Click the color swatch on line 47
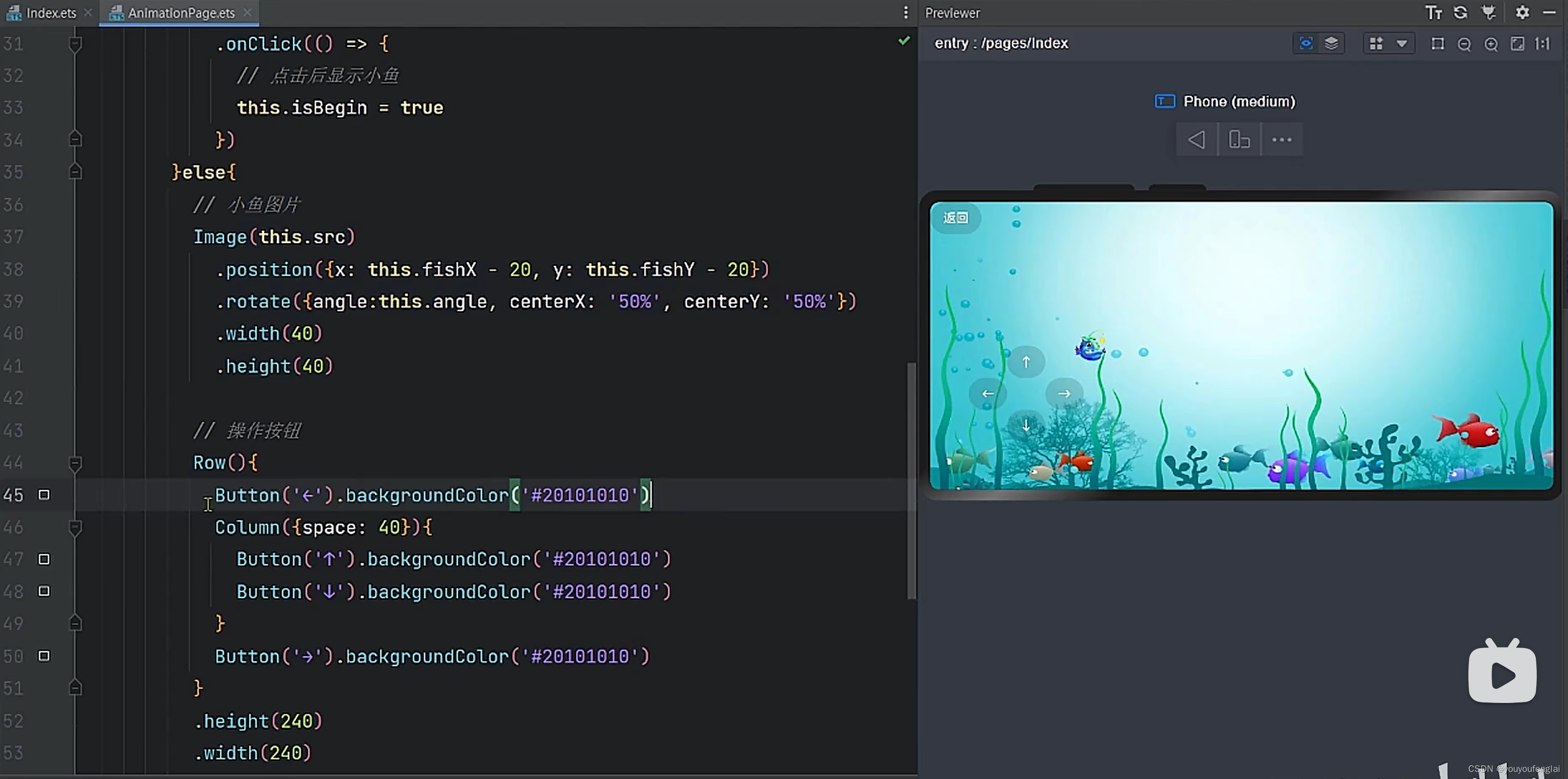 44,559
